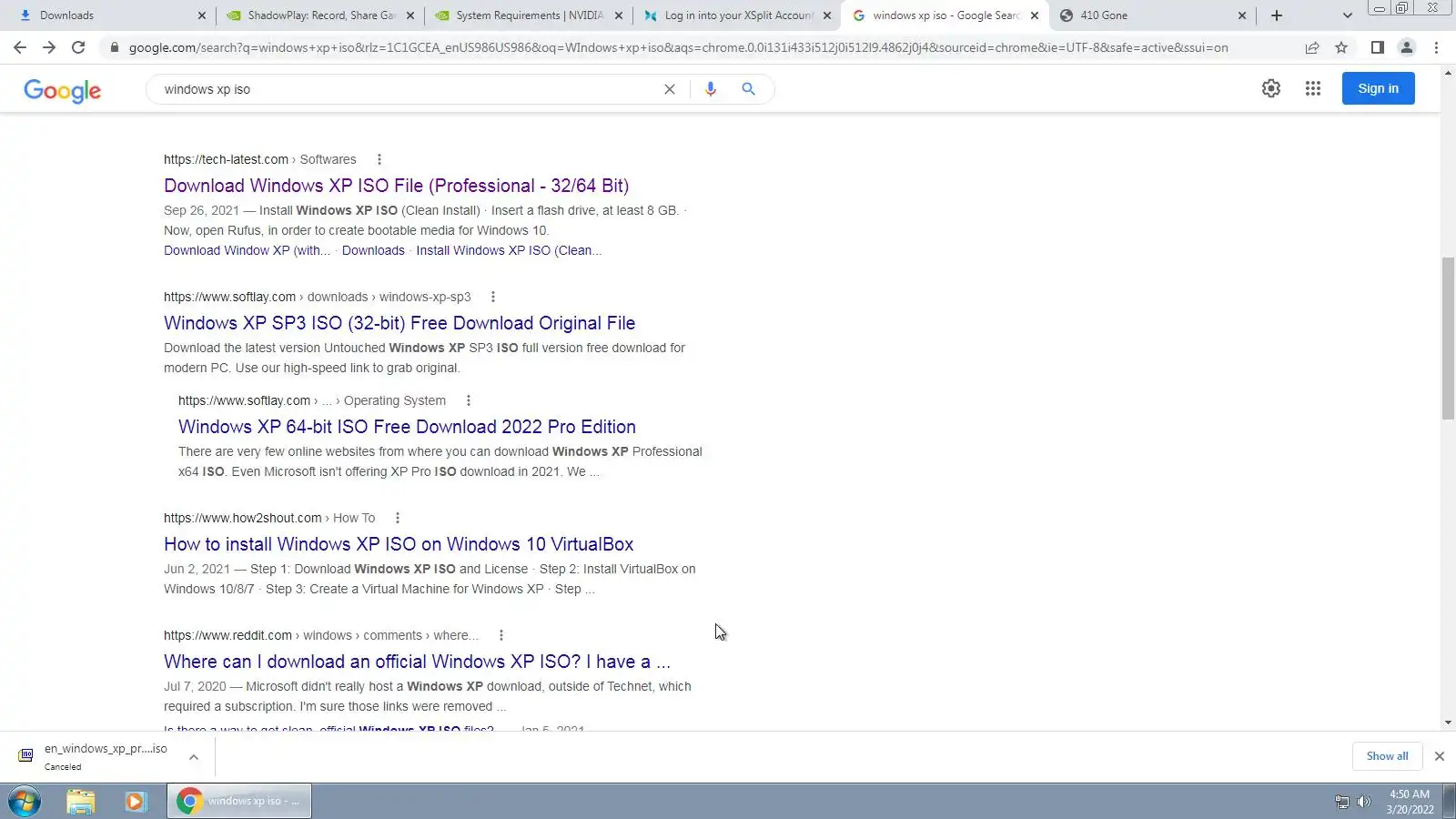
Task: Open the 'Download Window XP (with...' sitelink
Action: tap(247, 250)
